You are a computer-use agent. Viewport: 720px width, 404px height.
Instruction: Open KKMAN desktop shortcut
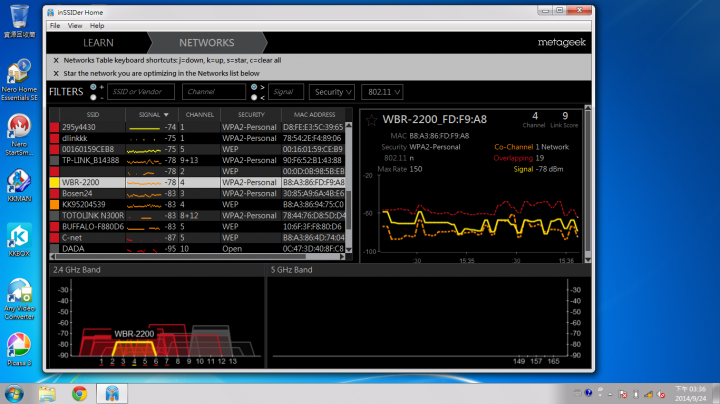point(19,185)
